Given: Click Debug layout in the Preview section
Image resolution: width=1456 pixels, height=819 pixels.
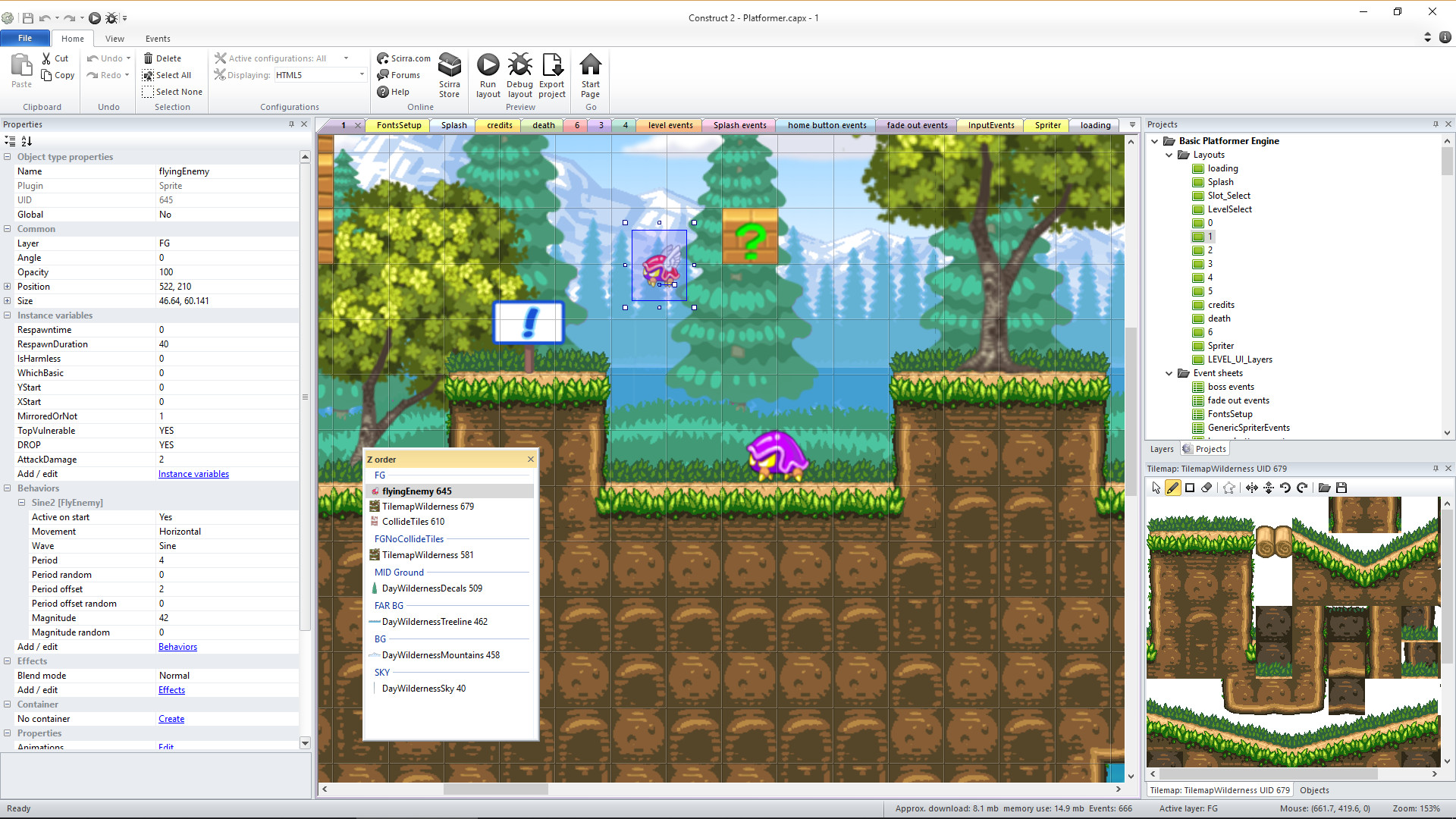Looking at the screenshot, I should [x=520, y=74].
